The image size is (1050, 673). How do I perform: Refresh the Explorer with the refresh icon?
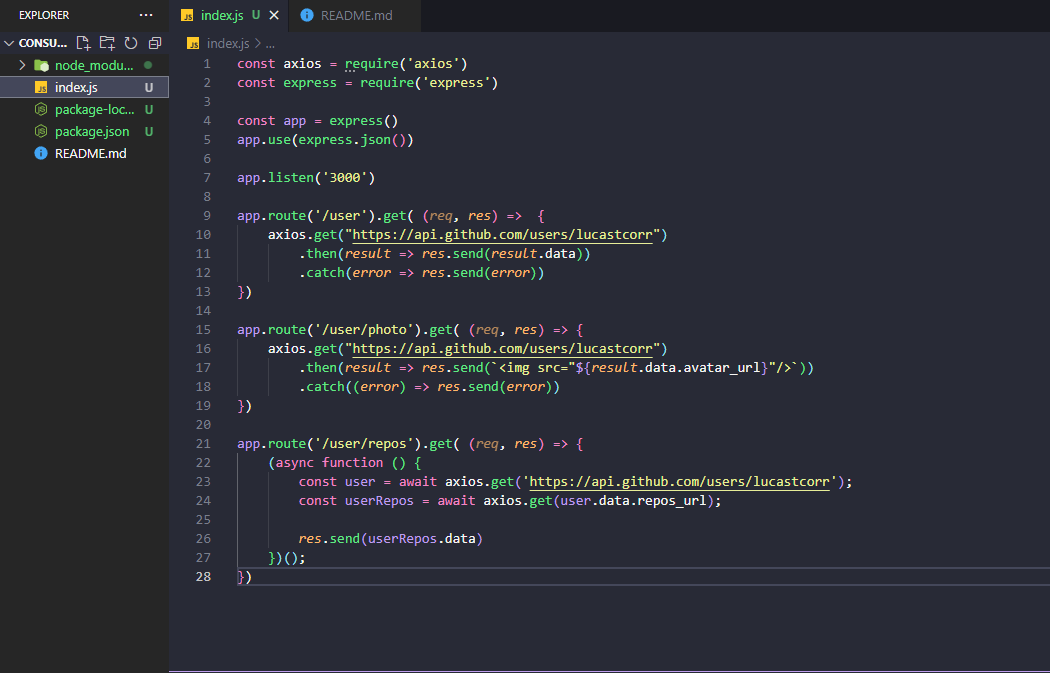pyautogui.click(x=129, y=43)
